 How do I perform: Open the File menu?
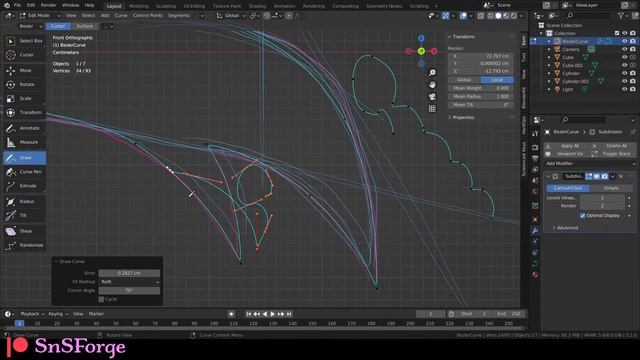[17, 5]
